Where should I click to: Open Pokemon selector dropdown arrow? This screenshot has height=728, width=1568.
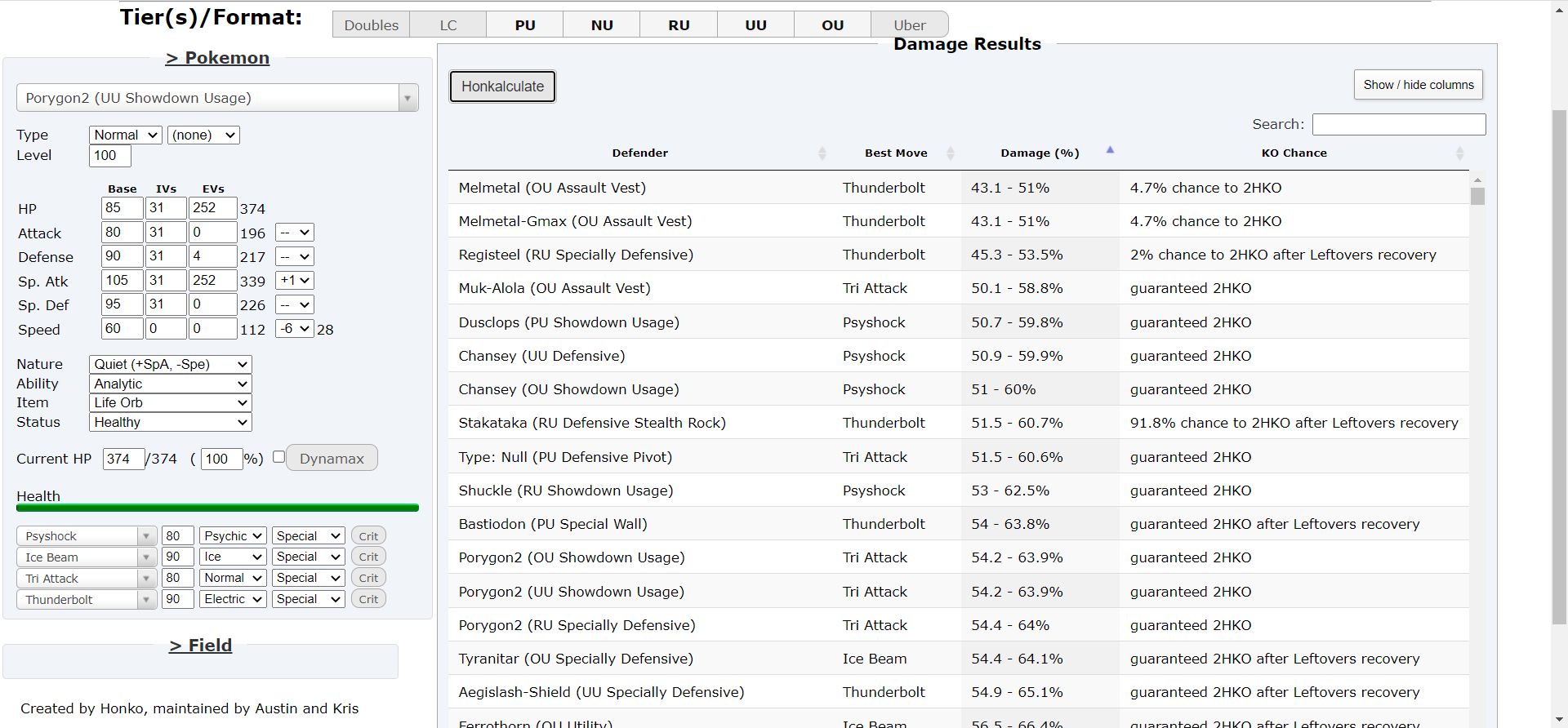[x=407, y=99]
